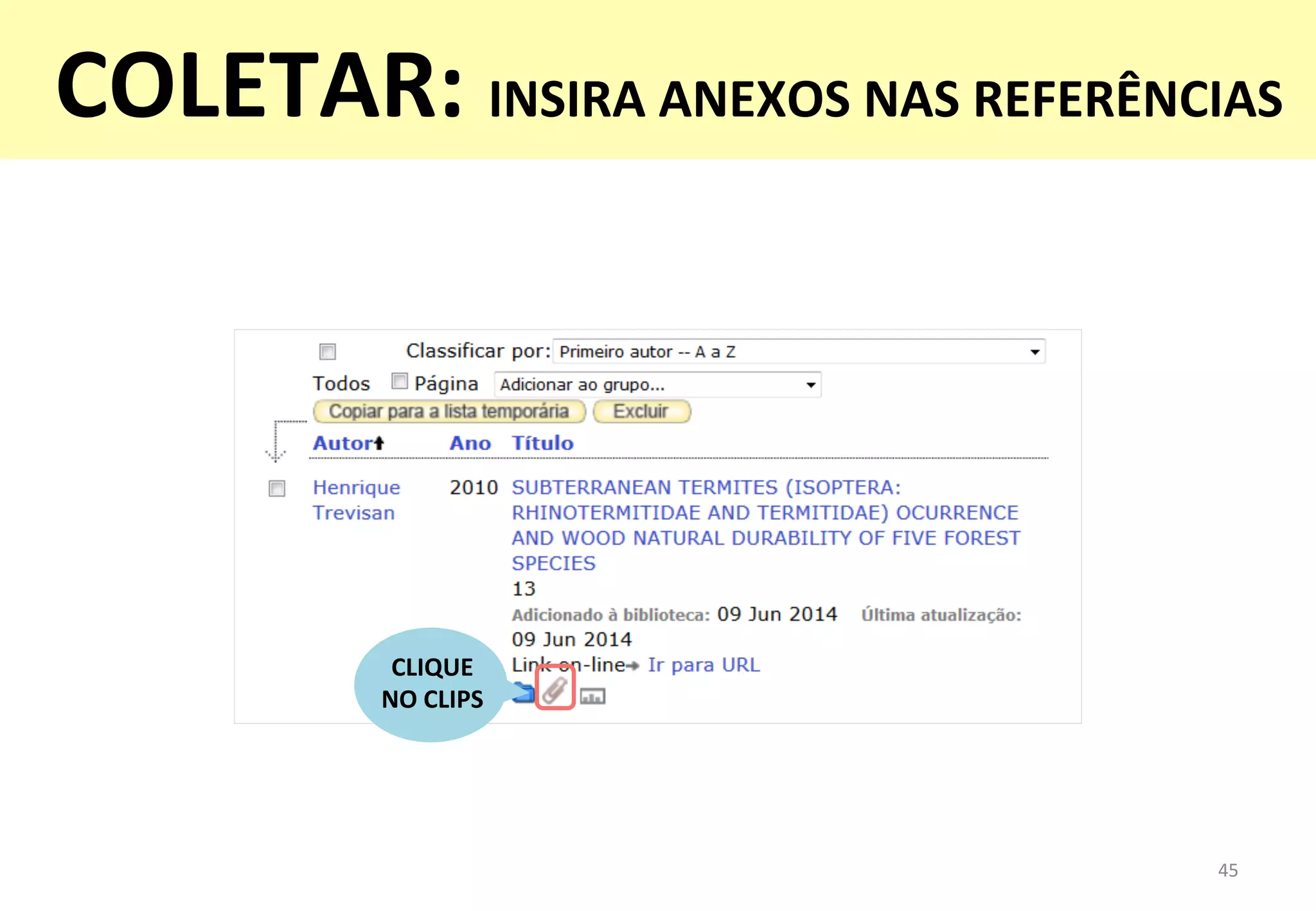Click Copiar para a lista temporária
The width and height of the screenshot is (1316, 911).
449,411
